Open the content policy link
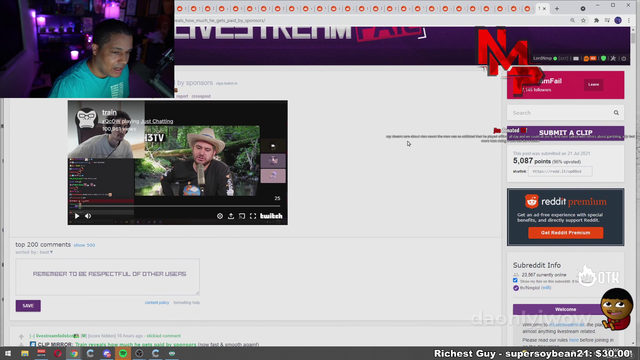This screenshot has width=640, height=360. [157, 302]
